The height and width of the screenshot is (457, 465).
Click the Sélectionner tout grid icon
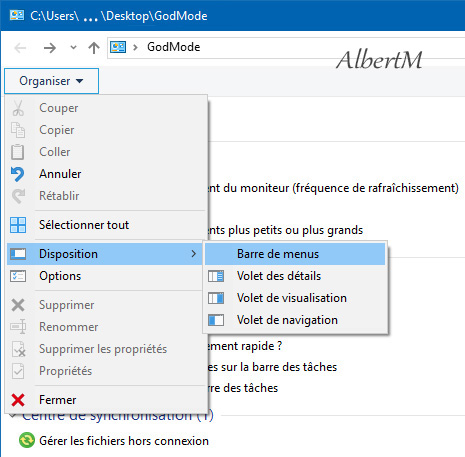click(x=18, y=225)
